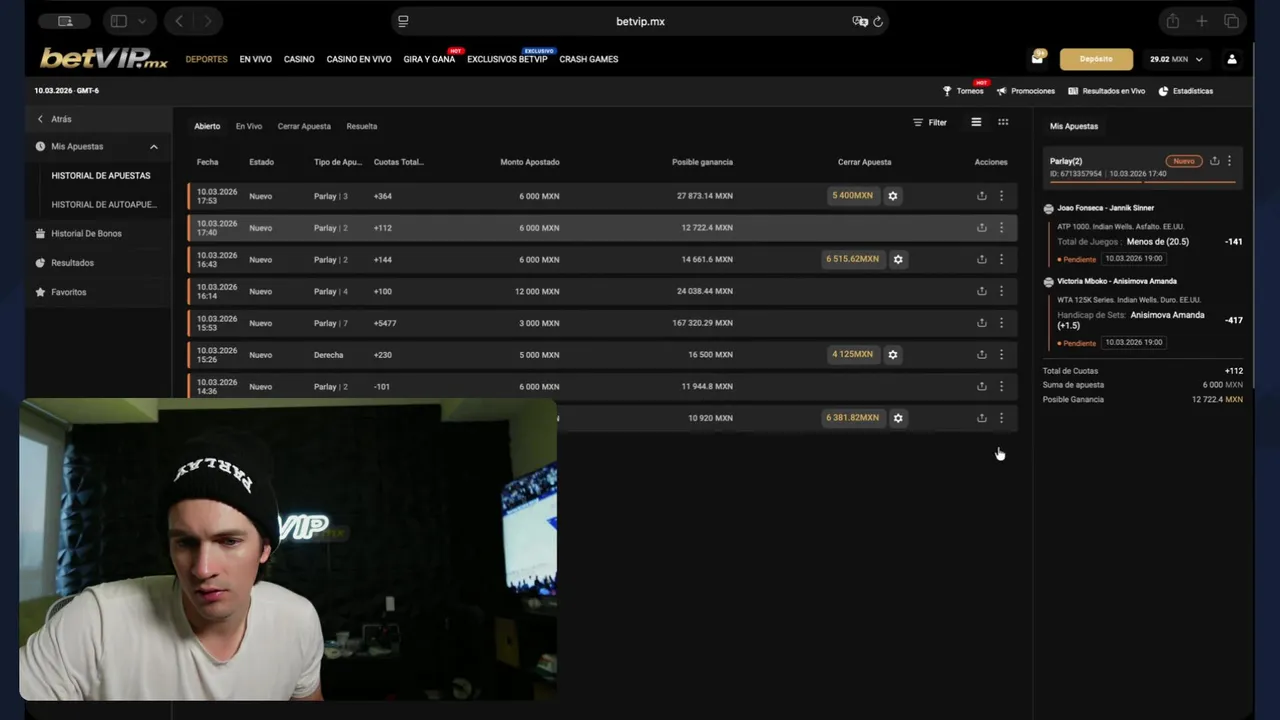Share the 14:36 Parlay bet

(x=982, y=386)
